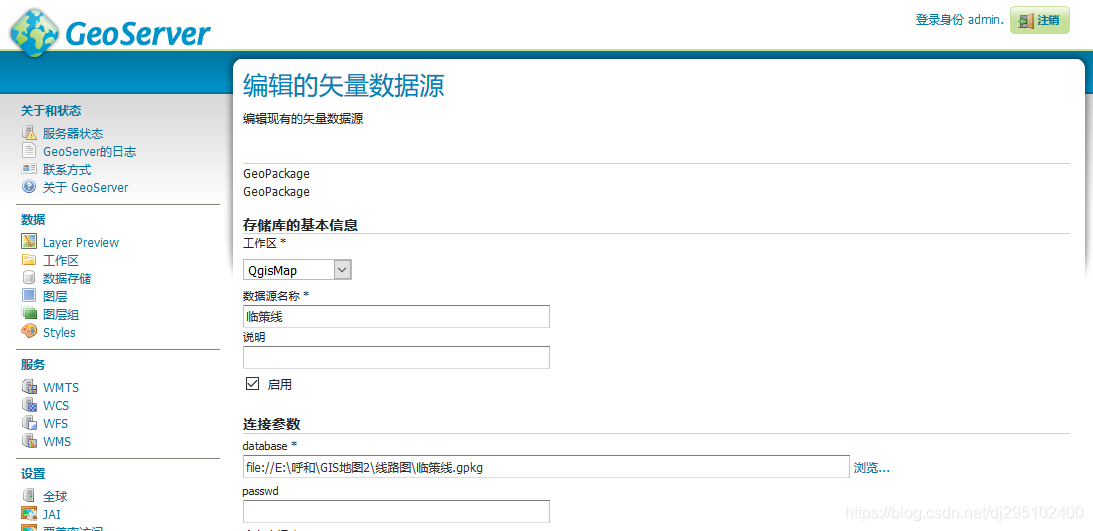This screenshot has height=531, width=1093.
Task: Go to Layer Preview
Action: pyautogui.click(x=81, y=243)
